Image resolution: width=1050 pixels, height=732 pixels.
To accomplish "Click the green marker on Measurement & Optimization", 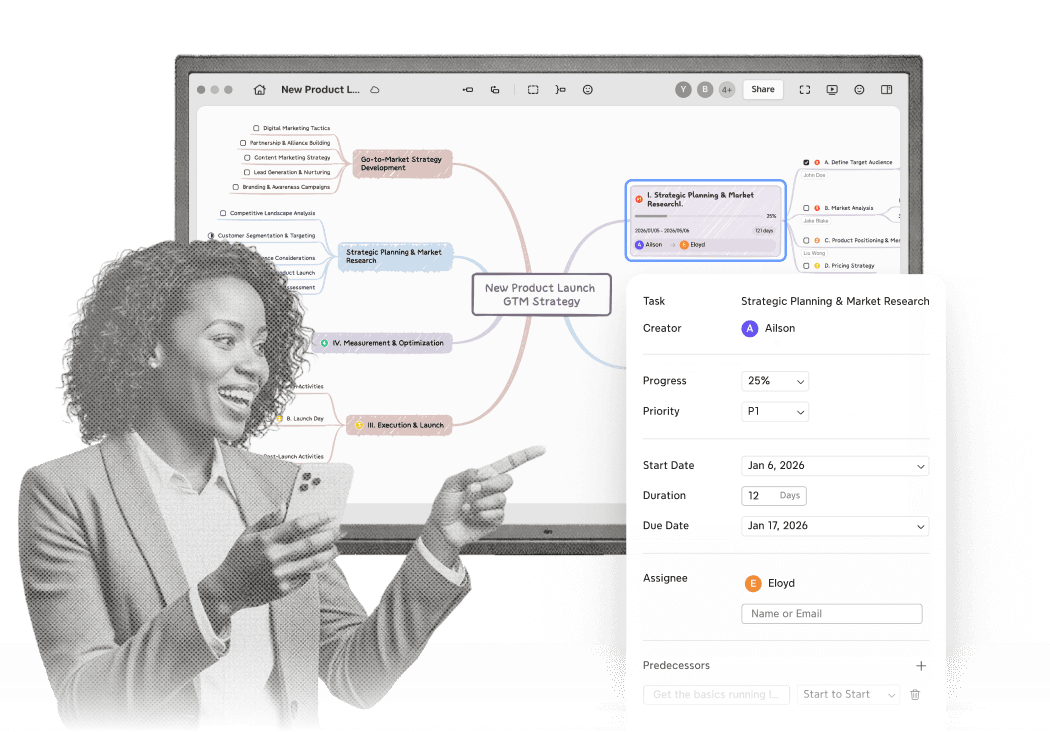I will click(x=324, y=343).
